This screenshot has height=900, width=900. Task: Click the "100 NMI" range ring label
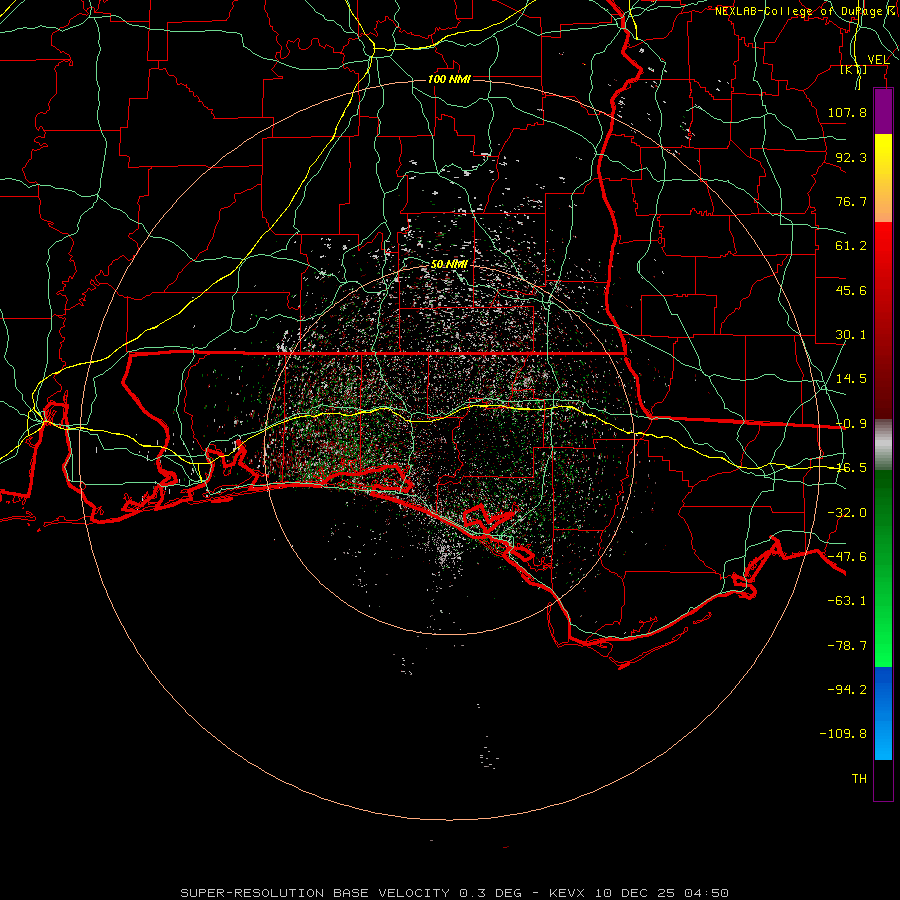(x=449, y=79)
